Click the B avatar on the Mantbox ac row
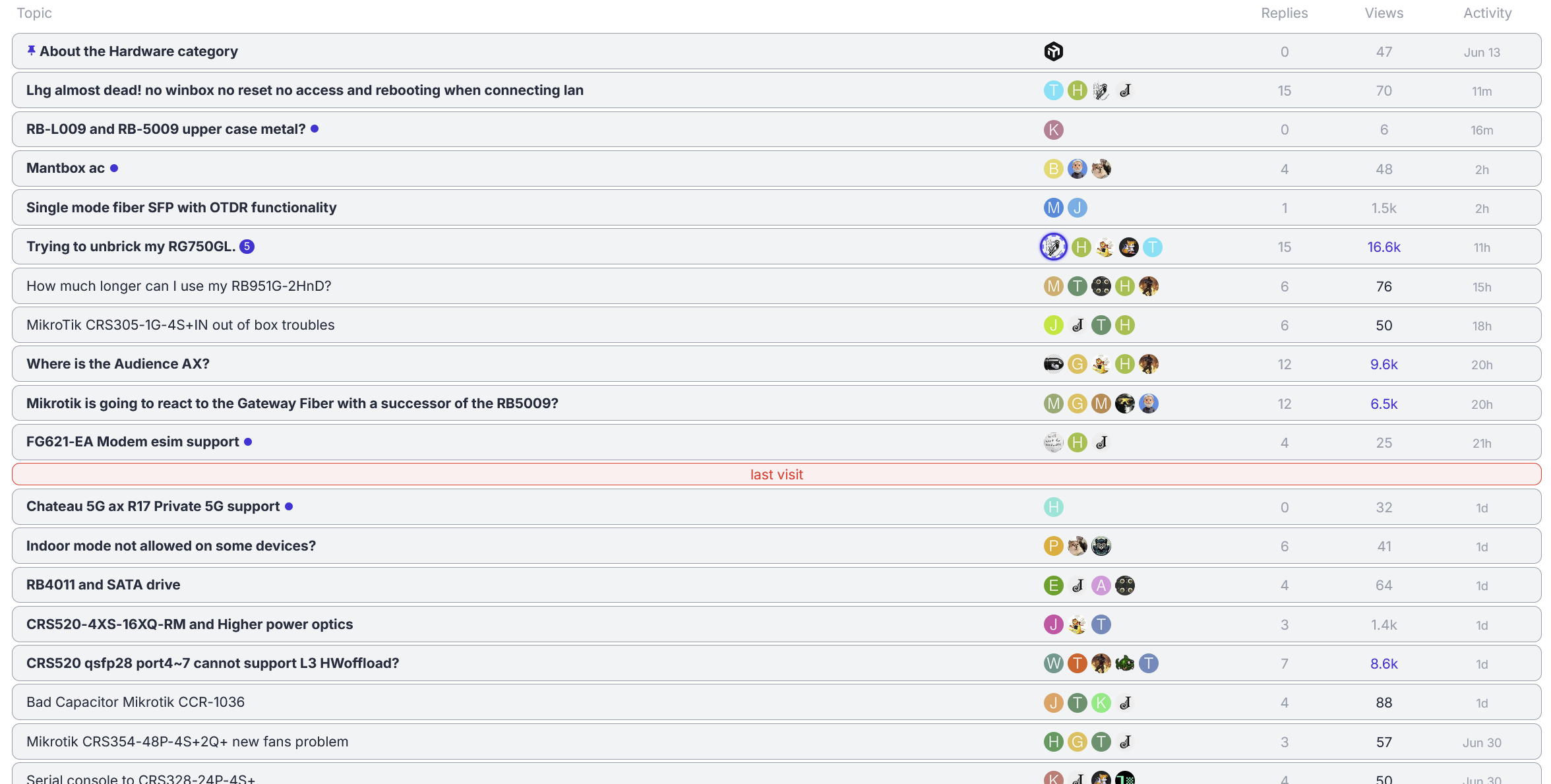Image resolution: width=1551 pixels, height=784 pixels. 1053,169
